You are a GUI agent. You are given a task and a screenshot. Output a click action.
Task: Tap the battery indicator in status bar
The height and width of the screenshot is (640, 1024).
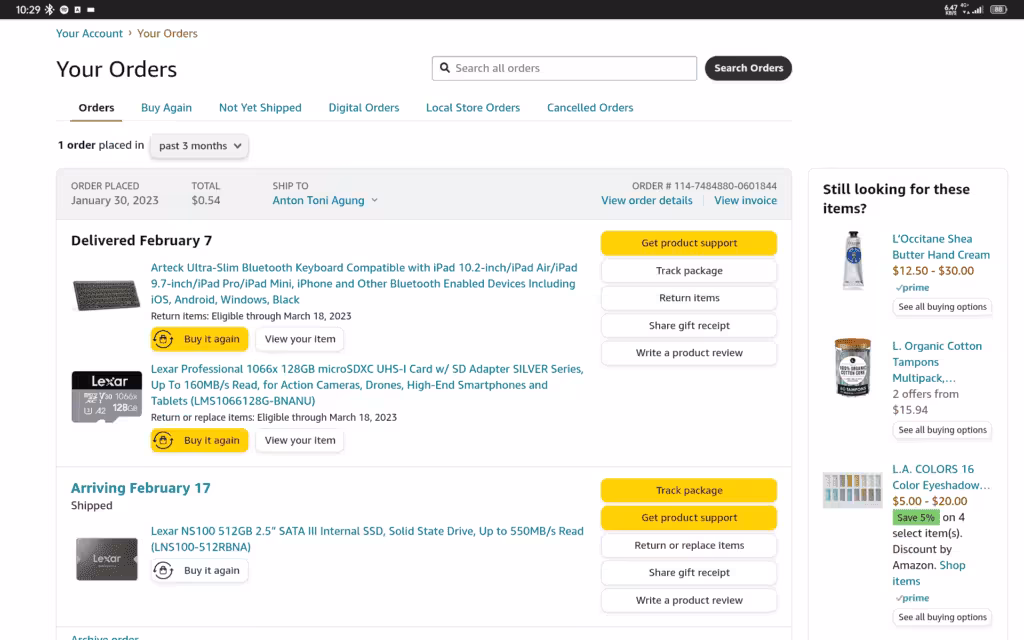(x=999, y=10)
